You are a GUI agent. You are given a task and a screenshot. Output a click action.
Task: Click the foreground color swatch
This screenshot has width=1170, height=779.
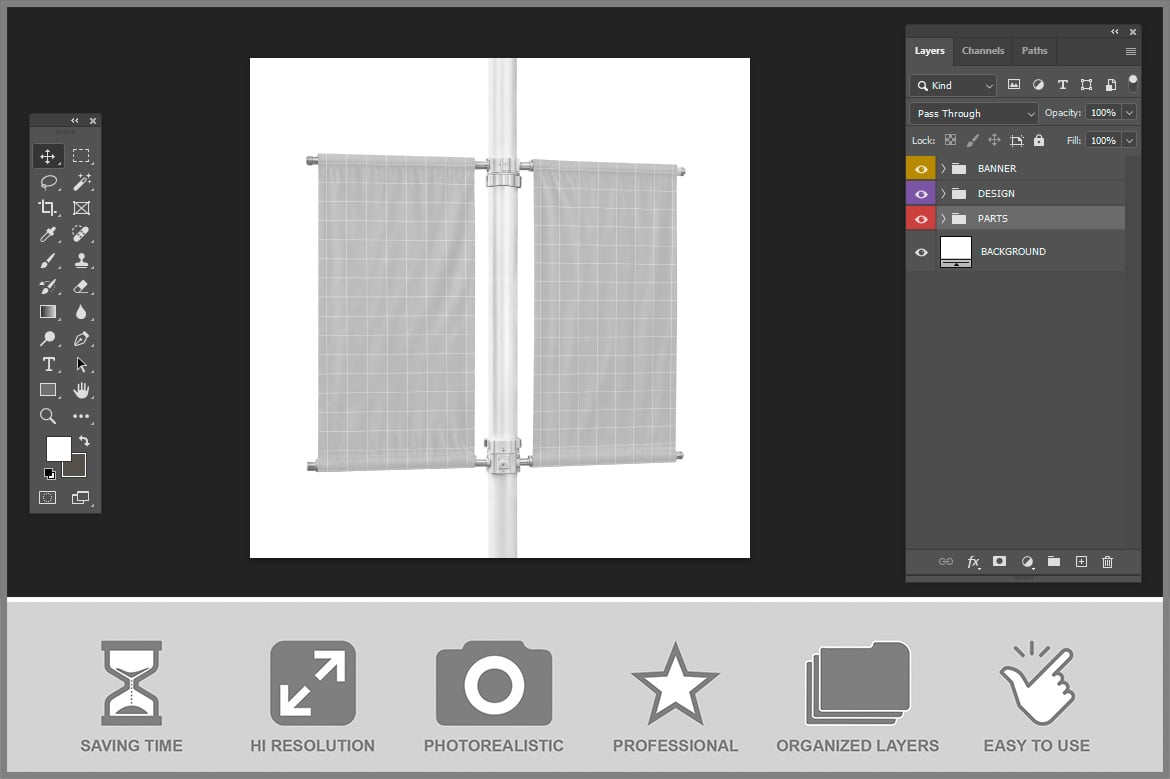(58, 448)
